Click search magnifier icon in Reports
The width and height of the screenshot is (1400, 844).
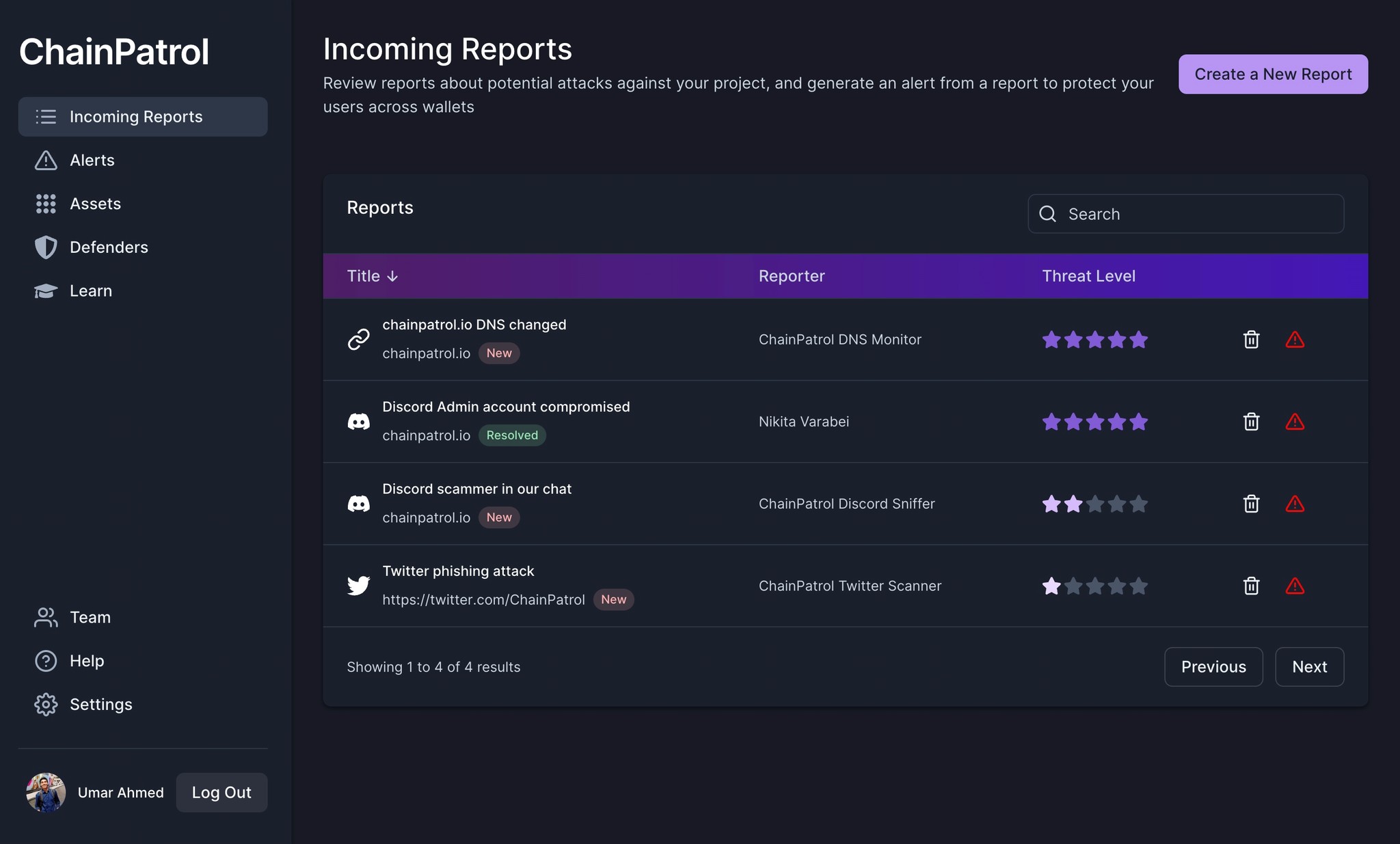(x=1047, y=214)
